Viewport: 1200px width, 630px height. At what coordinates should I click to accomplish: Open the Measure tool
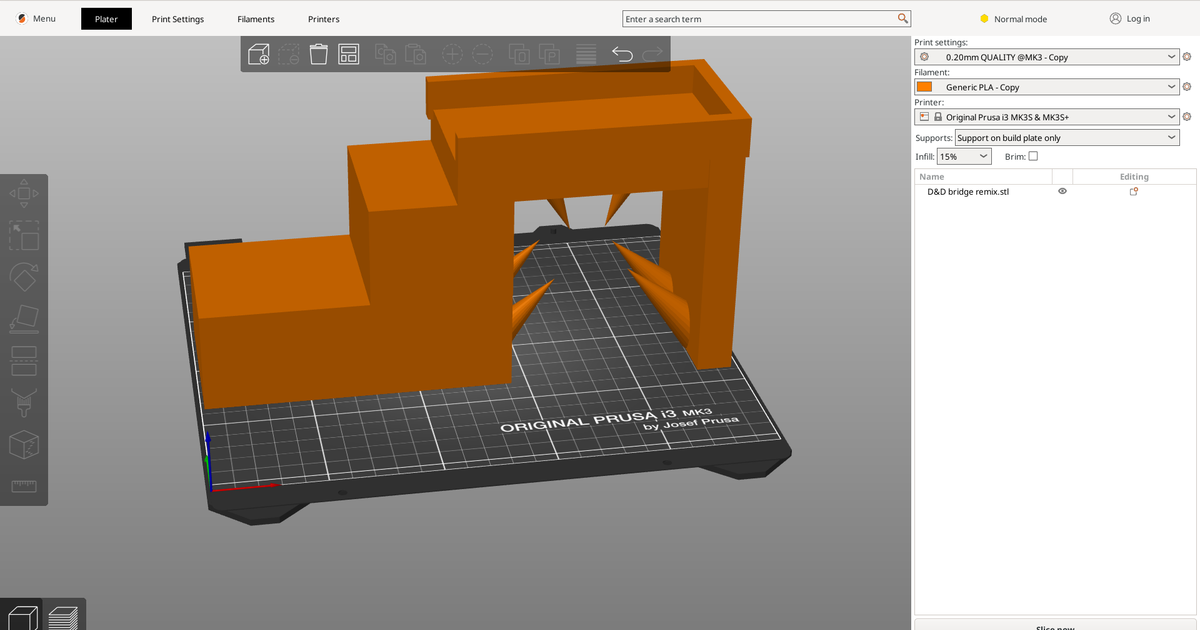pos(24,487)
